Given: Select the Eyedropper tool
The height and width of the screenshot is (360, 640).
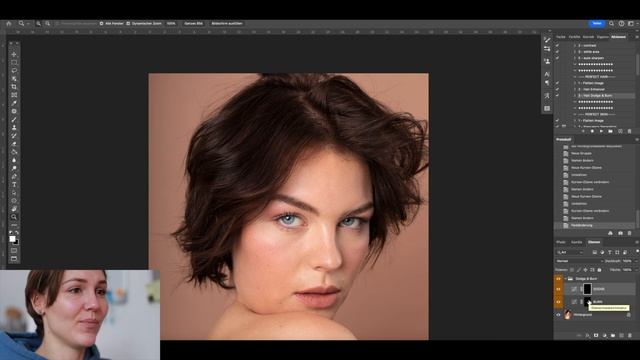Looking at the screenshot, I should 14,103.
